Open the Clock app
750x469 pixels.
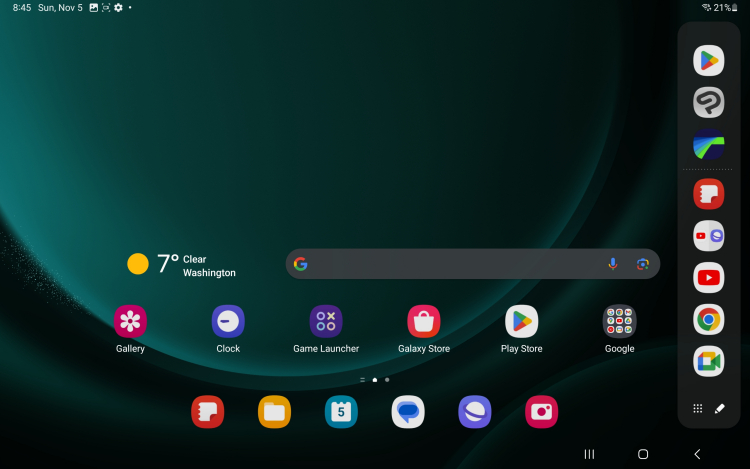[228, 321]
